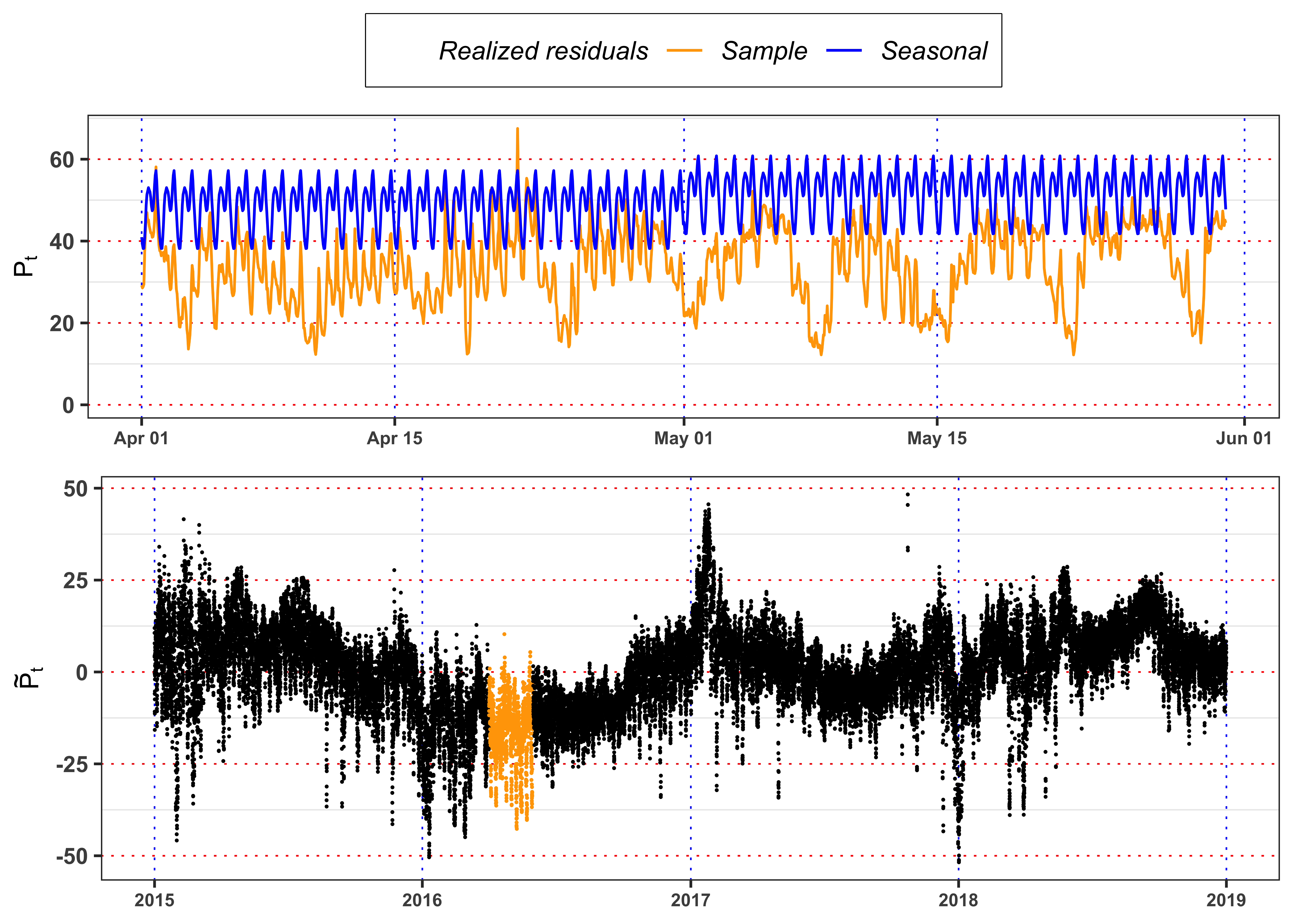Click the 'May 15' x-axis label

pyautogui.click(x=937, y=438)
